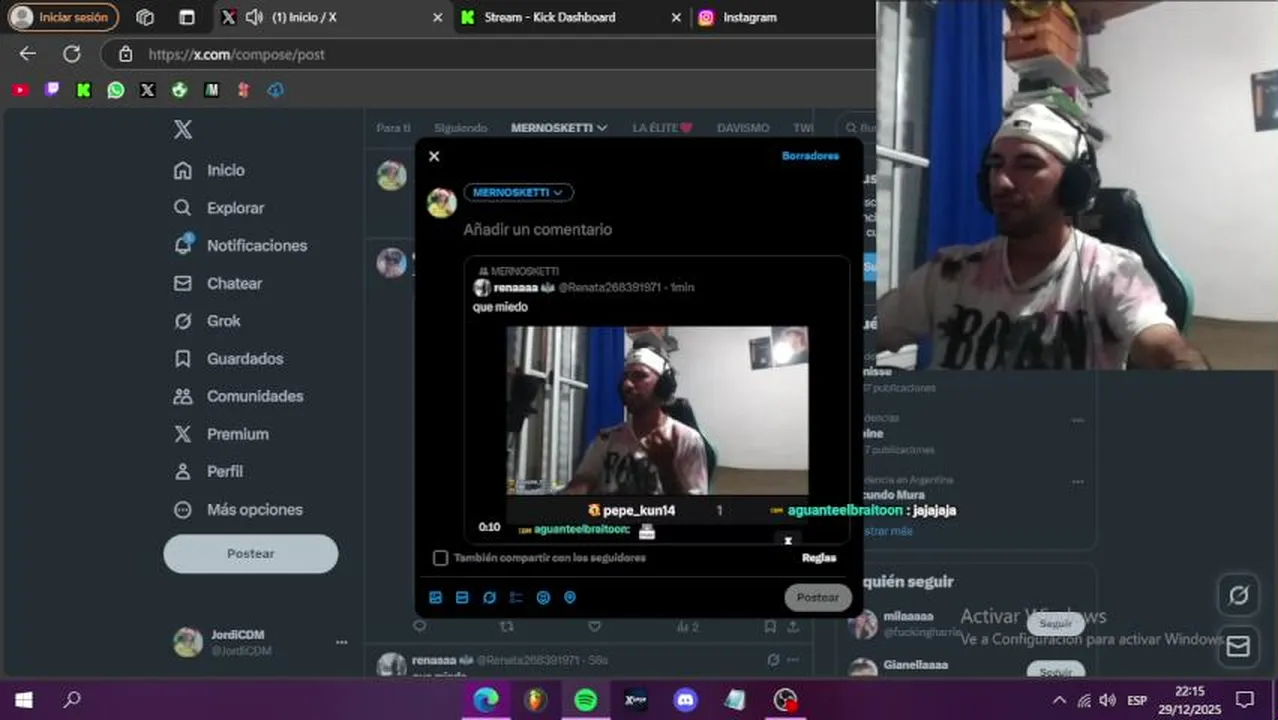
Task: Show hidden system tray icons
Action: (x=1059, y=700)
